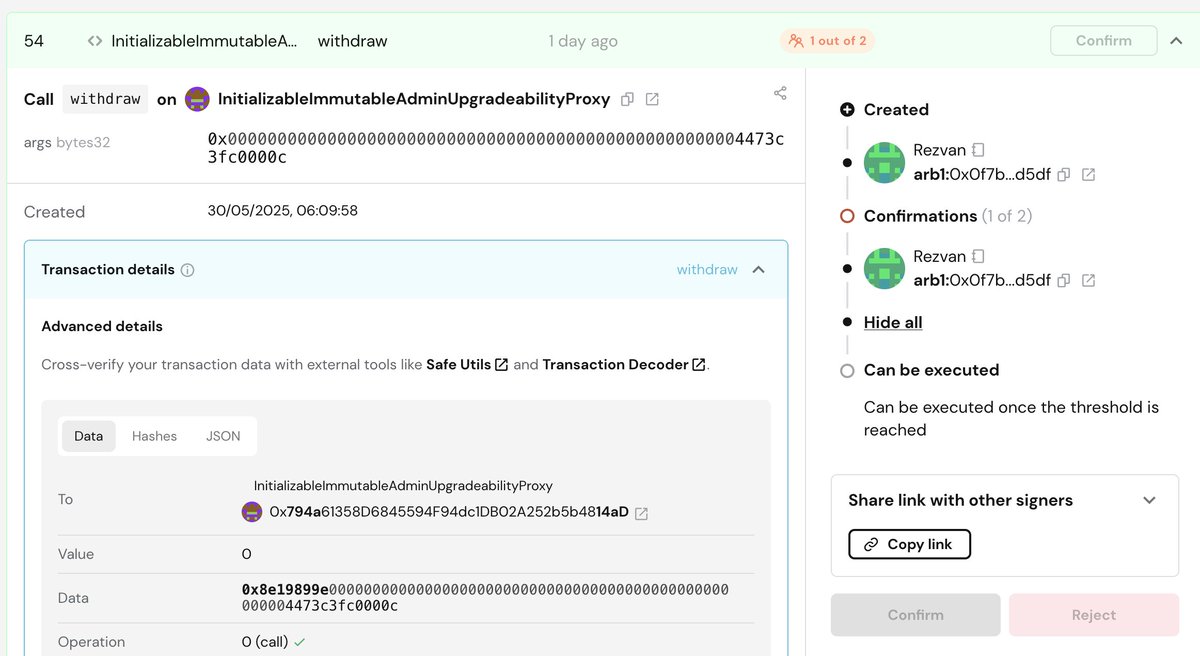
Task: Click the transaction nonce 54
Action: tap(34, 41)
